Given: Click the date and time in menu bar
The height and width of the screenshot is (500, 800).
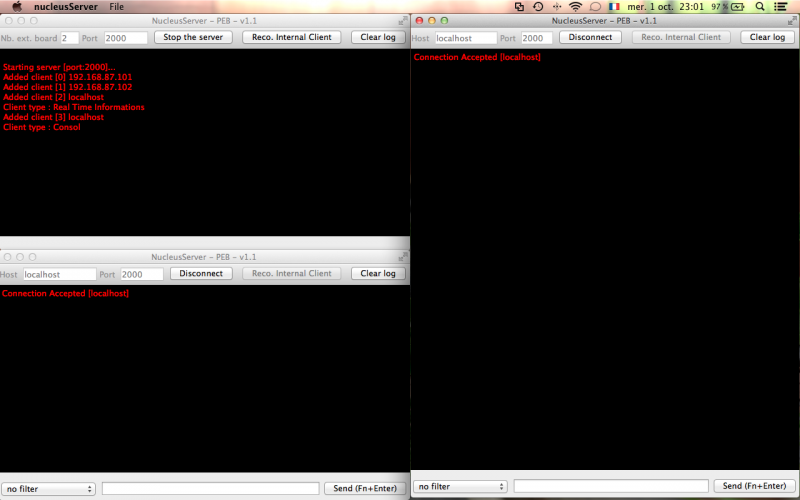Looking at the screenshot, I should (x=665, y=7).
